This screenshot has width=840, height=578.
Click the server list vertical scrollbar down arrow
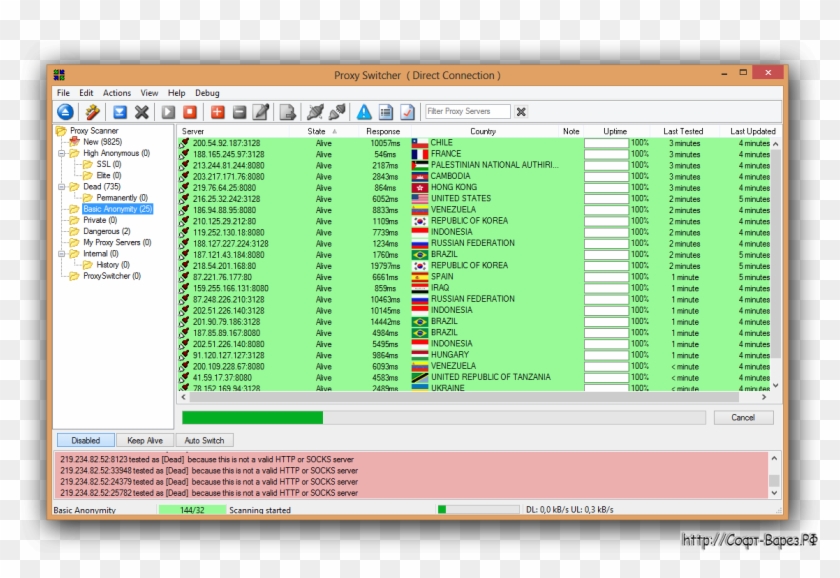point(775,386)
